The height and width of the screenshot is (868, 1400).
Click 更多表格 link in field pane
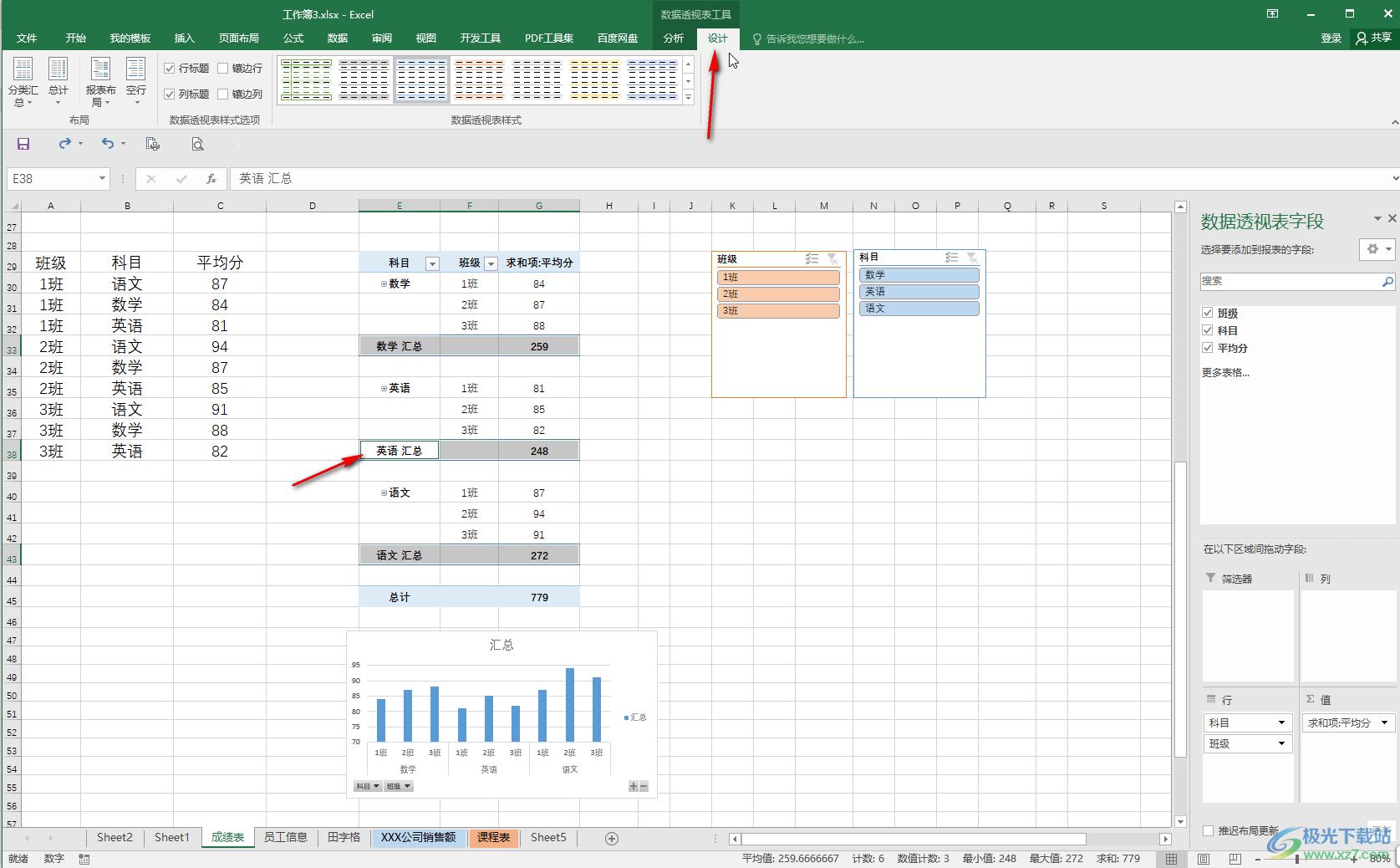tap(1225, 373)
